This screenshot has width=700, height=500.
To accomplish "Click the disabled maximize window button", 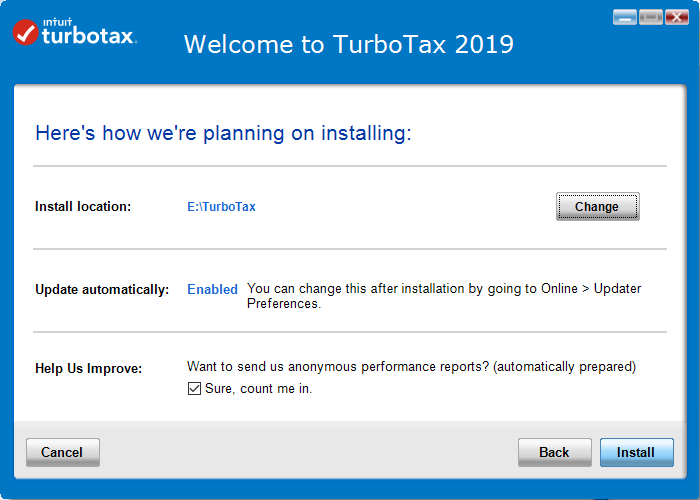I will click(x=650, y=17).
